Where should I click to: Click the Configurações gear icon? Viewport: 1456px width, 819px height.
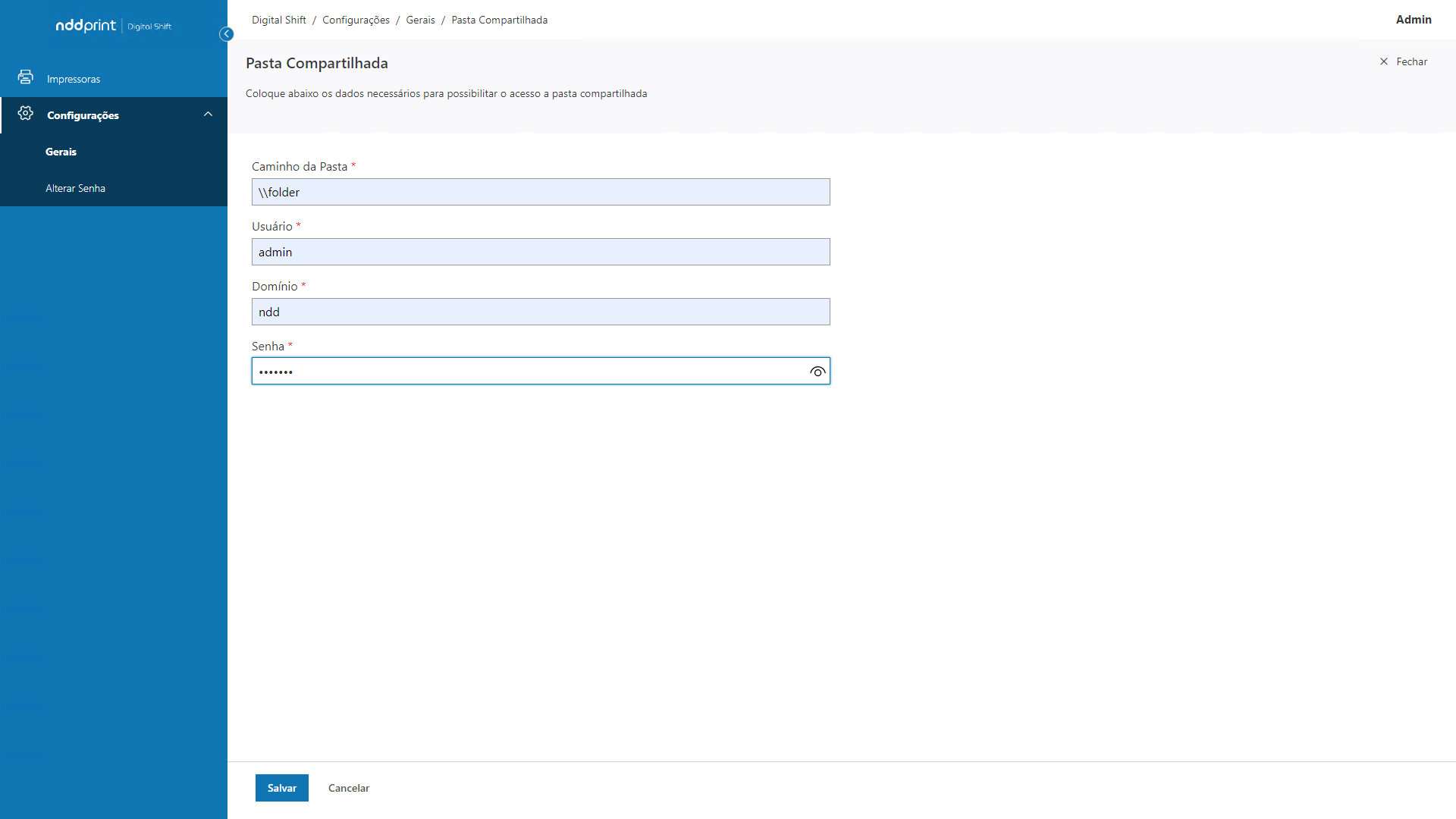click(x=26, y=114)
